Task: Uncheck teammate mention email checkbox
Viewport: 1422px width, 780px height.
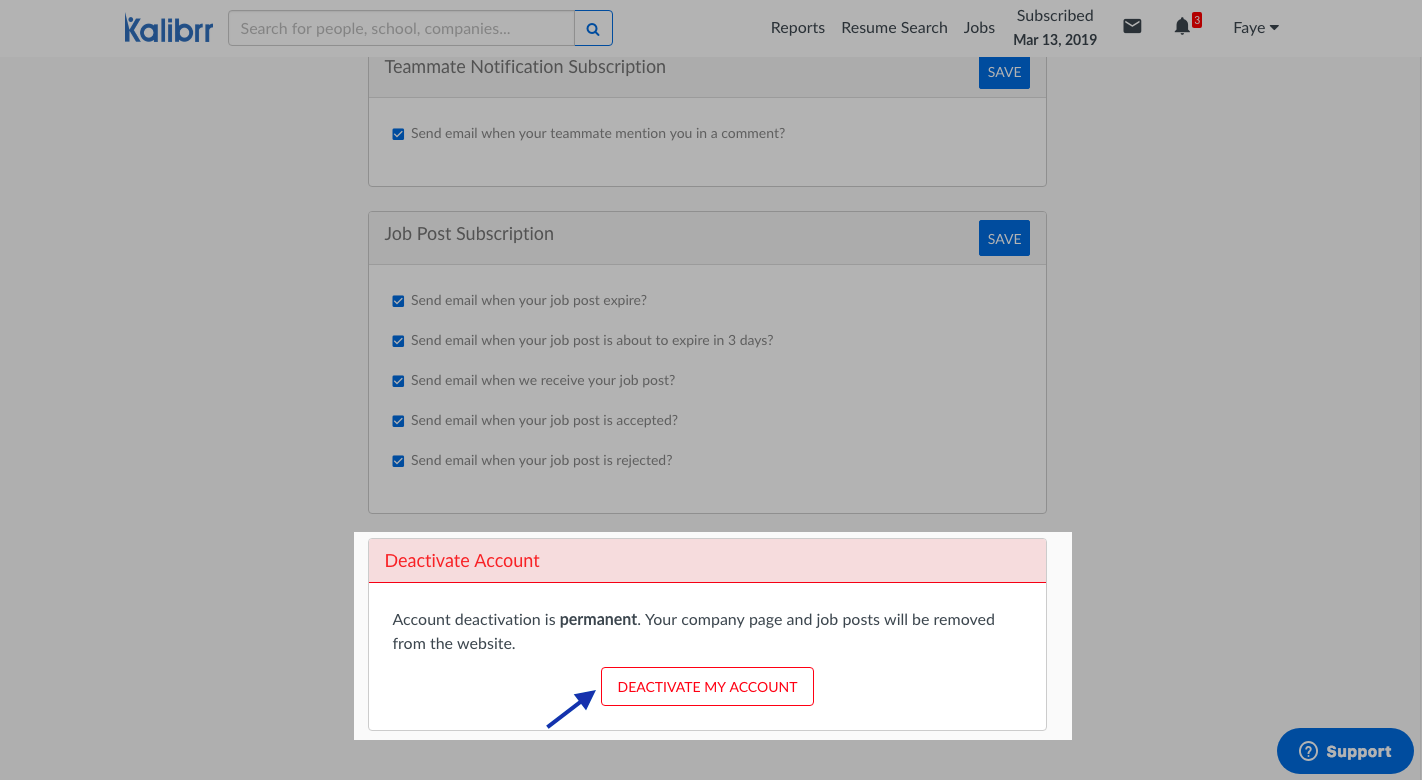Action: click(x=398, y=134)
